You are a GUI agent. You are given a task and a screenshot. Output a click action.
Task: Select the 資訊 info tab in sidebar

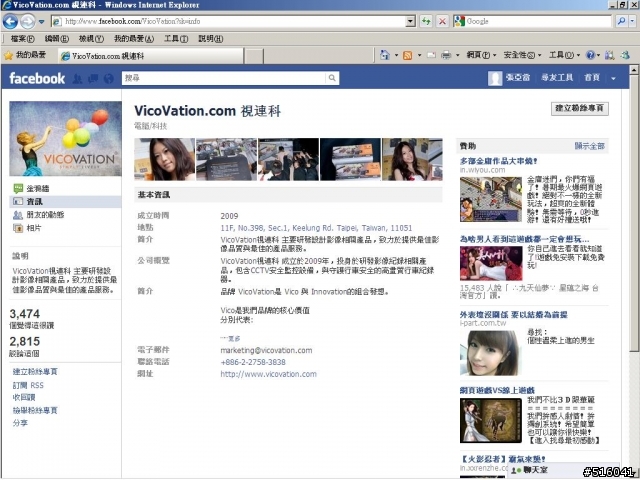click(x=65, y=202)
